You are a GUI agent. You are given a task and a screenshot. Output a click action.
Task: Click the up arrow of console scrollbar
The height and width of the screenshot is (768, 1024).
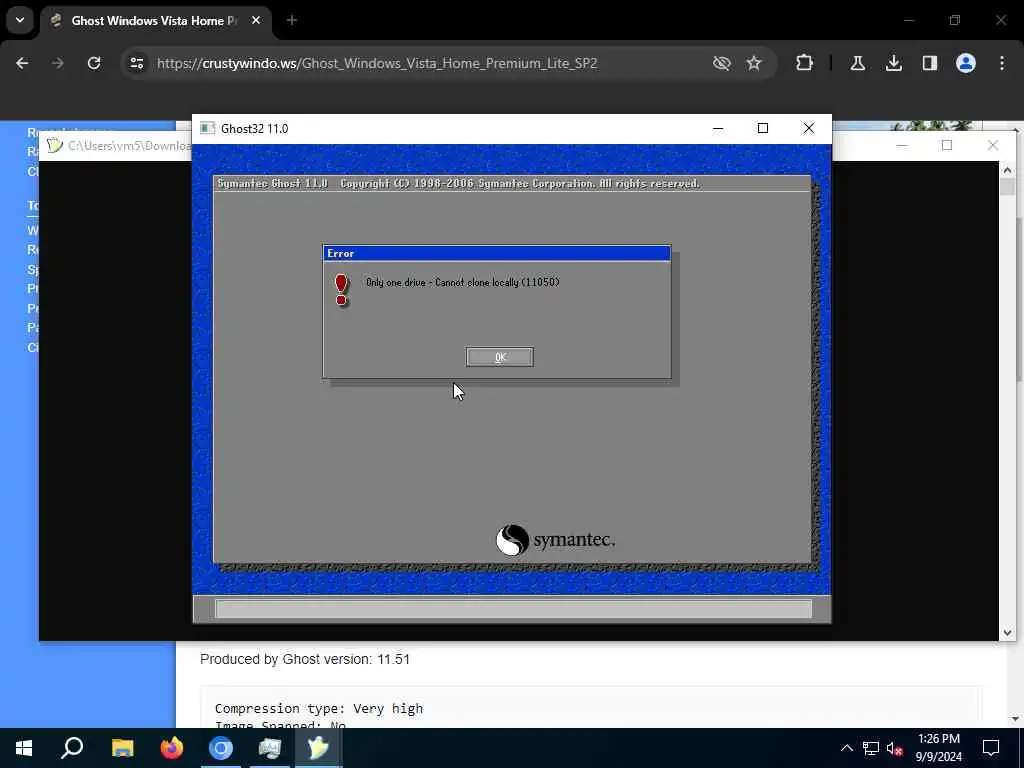[1007, 170]
